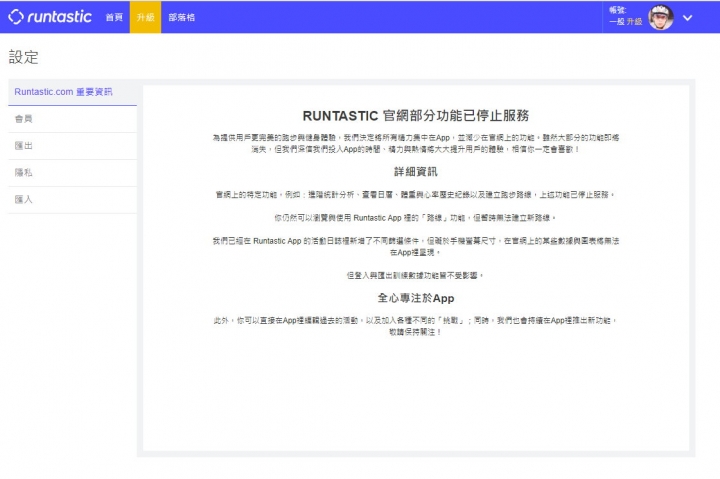Viewport: 720px width, 479px height.
Task: Click the 詳細資訊 subheading
Action: (x=416, y=172)
